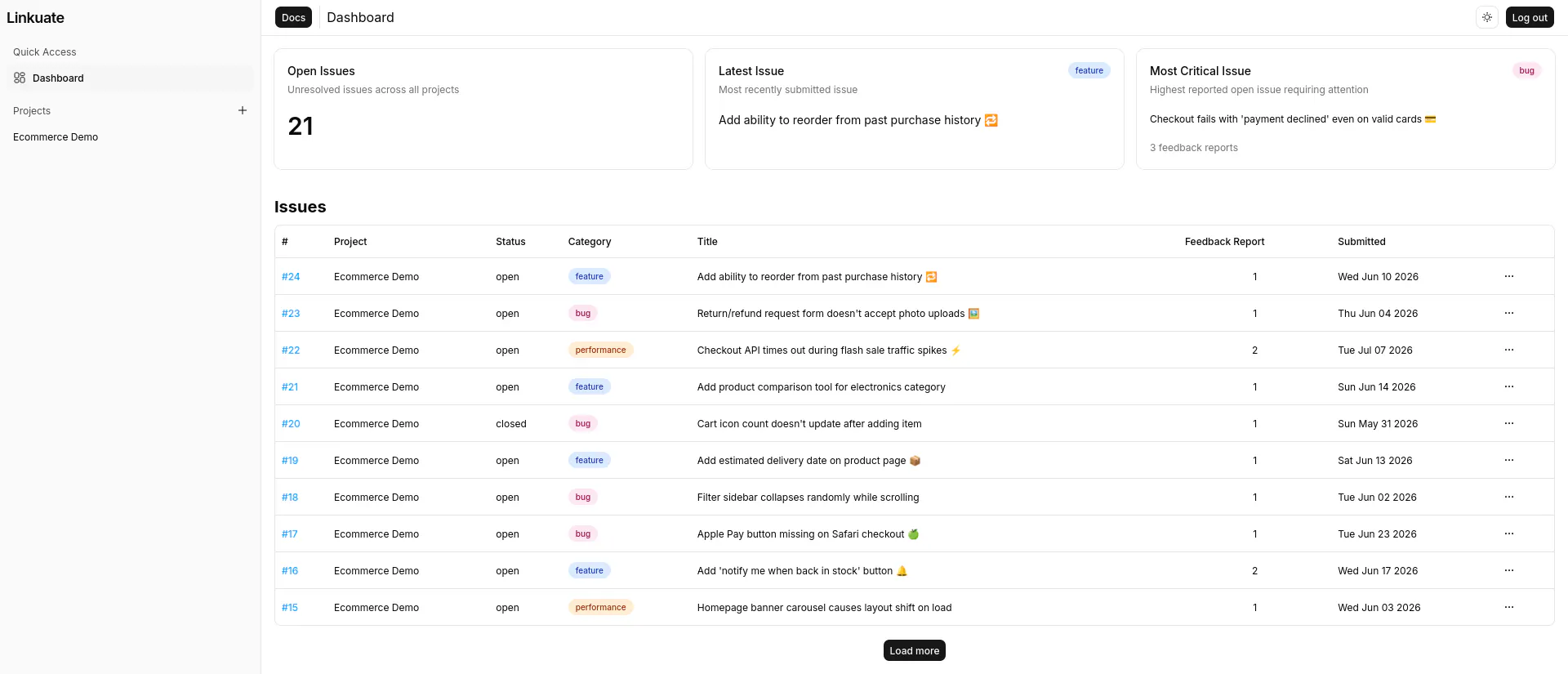Click the Linkuate logo text
Image resolution: width=1568 pixels, height=674 pixels.
(35, 17)
